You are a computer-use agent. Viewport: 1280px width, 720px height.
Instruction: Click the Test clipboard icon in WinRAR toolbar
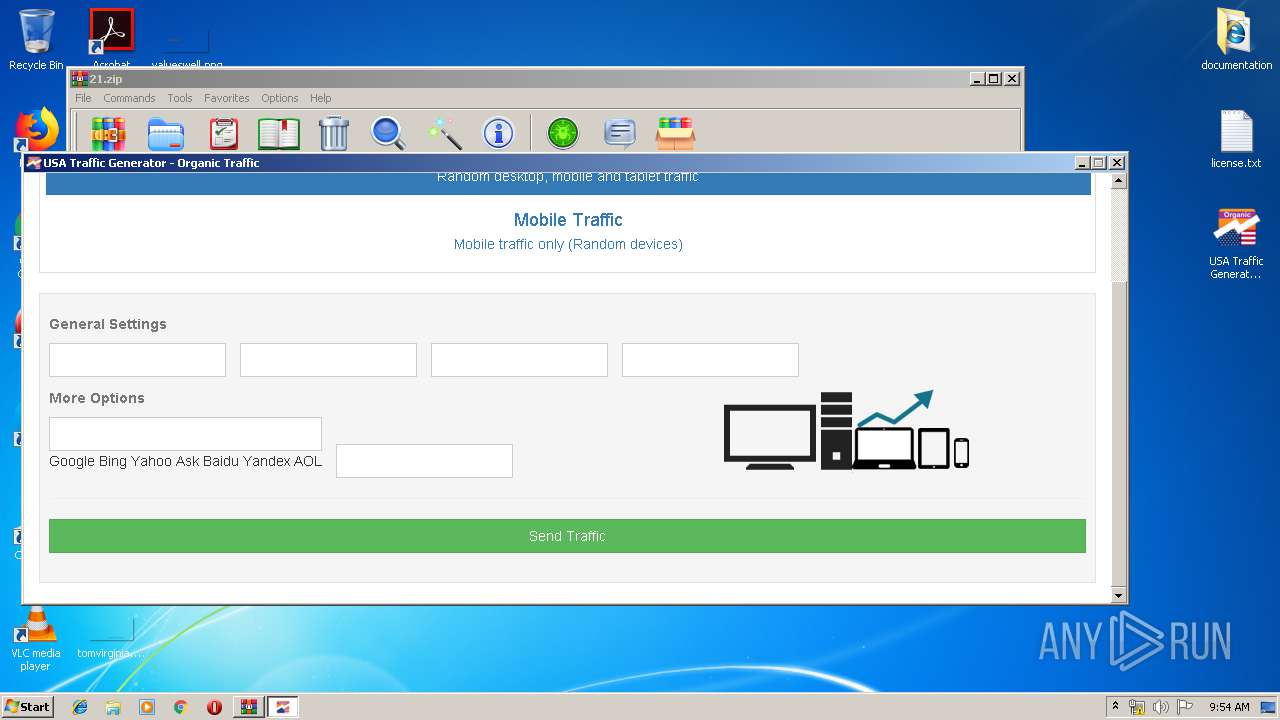[224, 132]
